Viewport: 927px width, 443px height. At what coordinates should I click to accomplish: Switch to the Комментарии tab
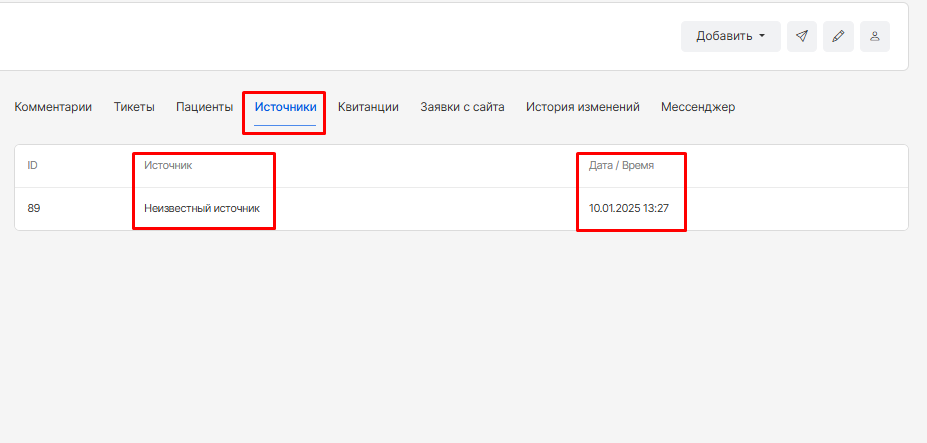tap(53, 107)
